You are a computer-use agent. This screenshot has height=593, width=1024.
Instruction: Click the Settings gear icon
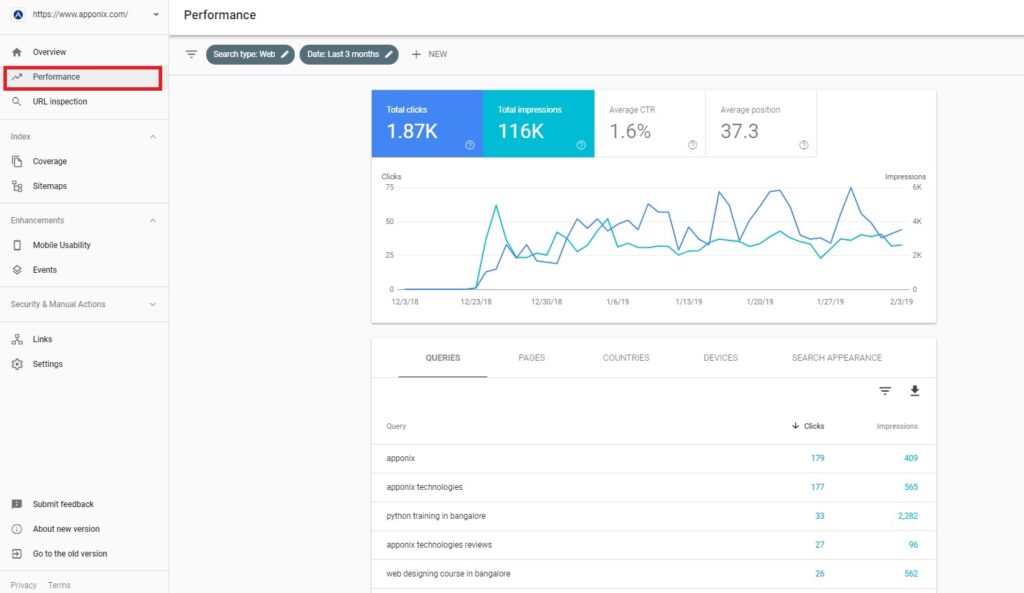click(17, 364)
